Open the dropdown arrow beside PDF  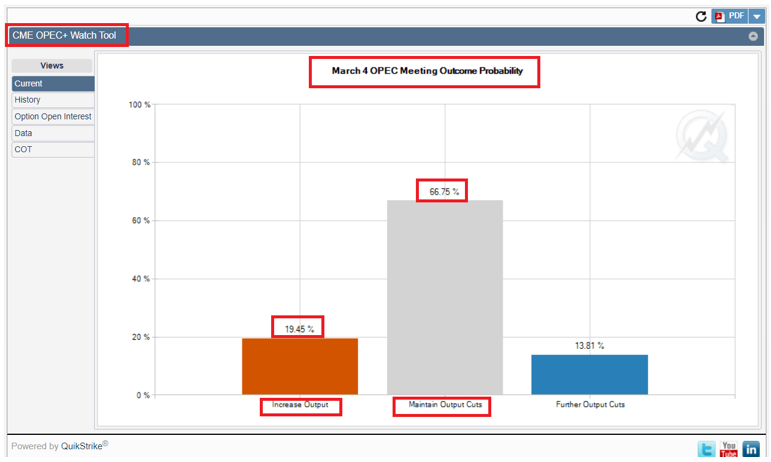click(757, 16)
